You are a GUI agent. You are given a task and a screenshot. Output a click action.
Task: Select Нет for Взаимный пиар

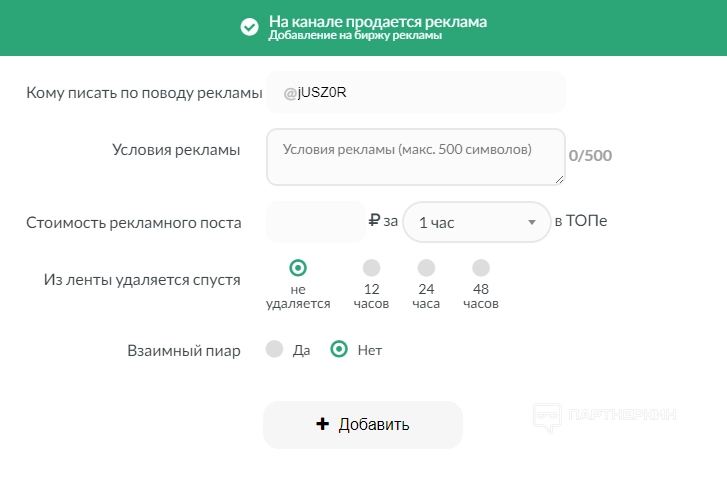pyautogui.click(x=339, y=349)
